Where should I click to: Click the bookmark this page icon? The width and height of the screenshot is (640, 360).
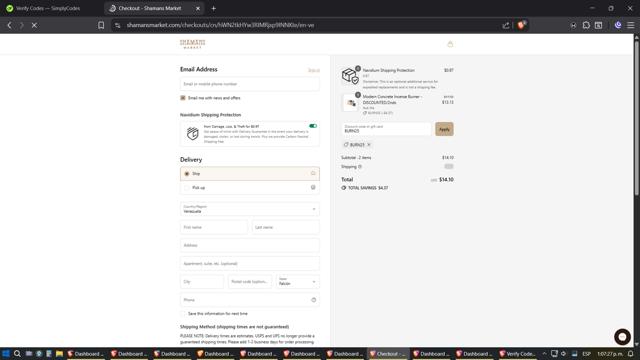(x=101, y=25)
